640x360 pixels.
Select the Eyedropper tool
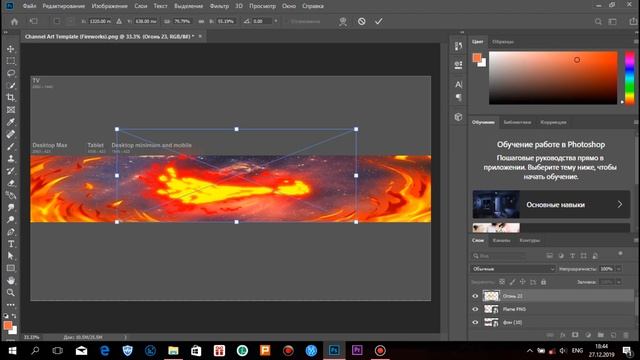click(11, 122)
